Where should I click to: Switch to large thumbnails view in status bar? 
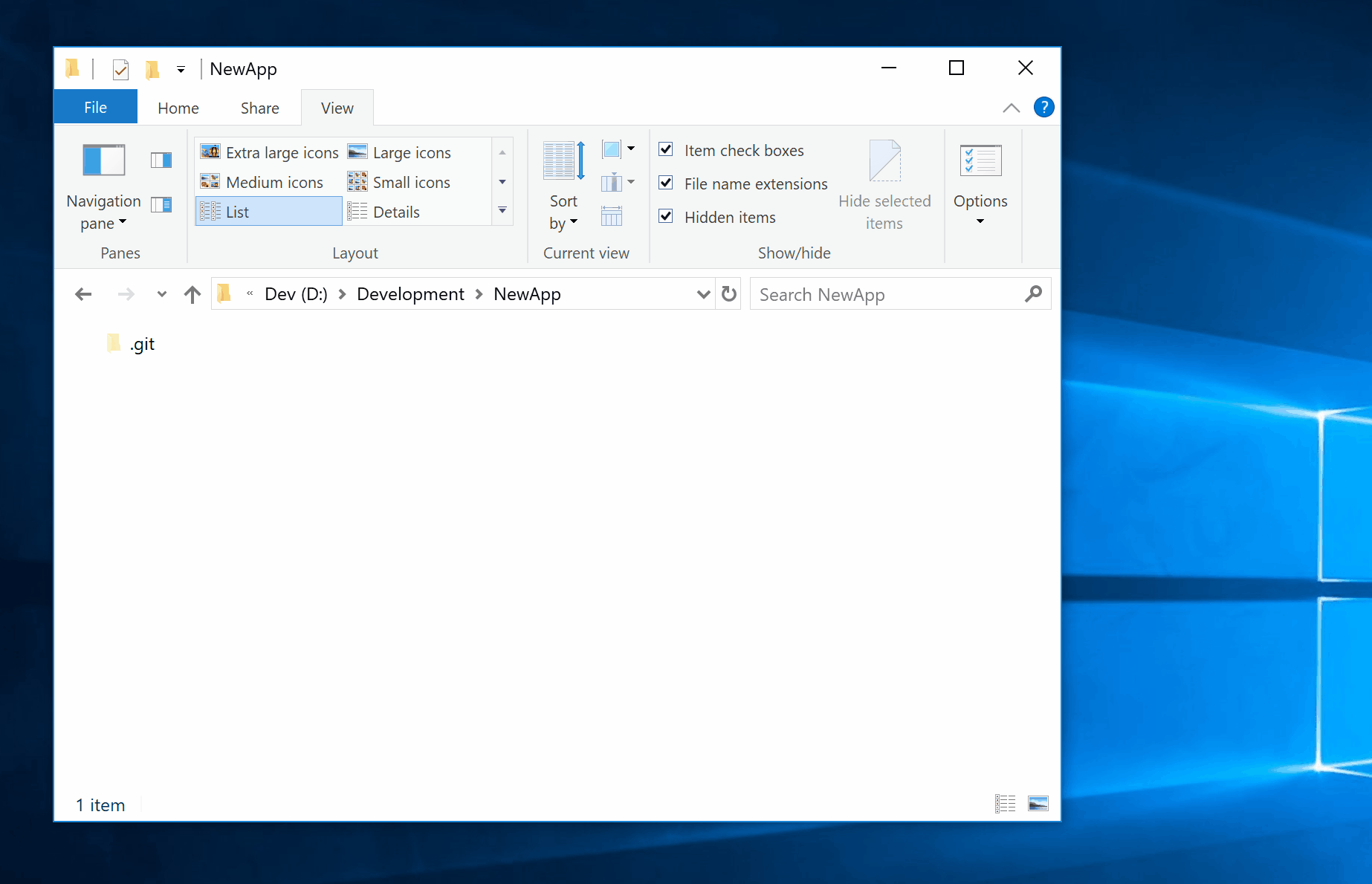(x=1038, y=803)
